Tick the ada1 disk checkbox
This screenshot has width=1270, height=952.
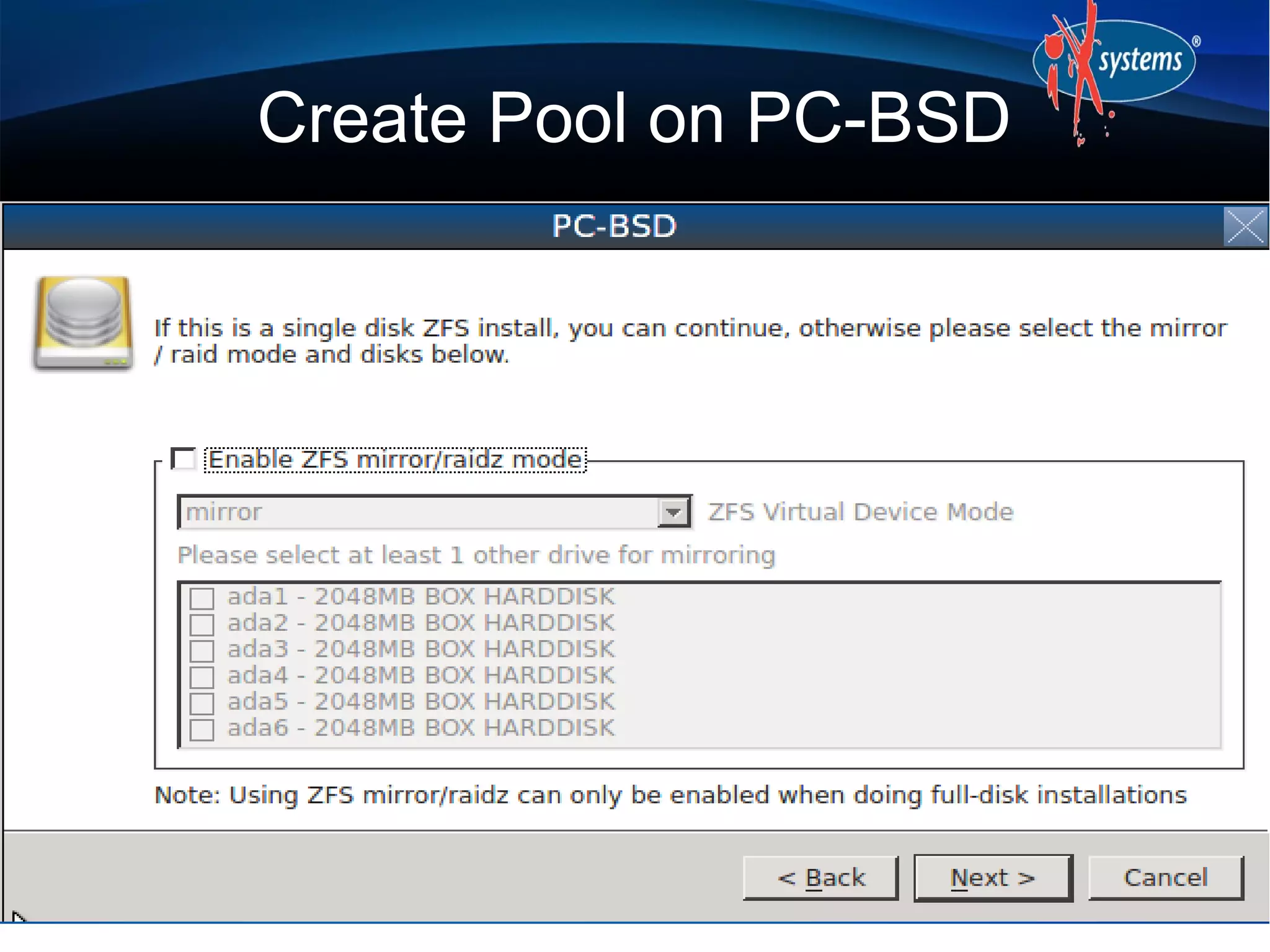(202, 598)
